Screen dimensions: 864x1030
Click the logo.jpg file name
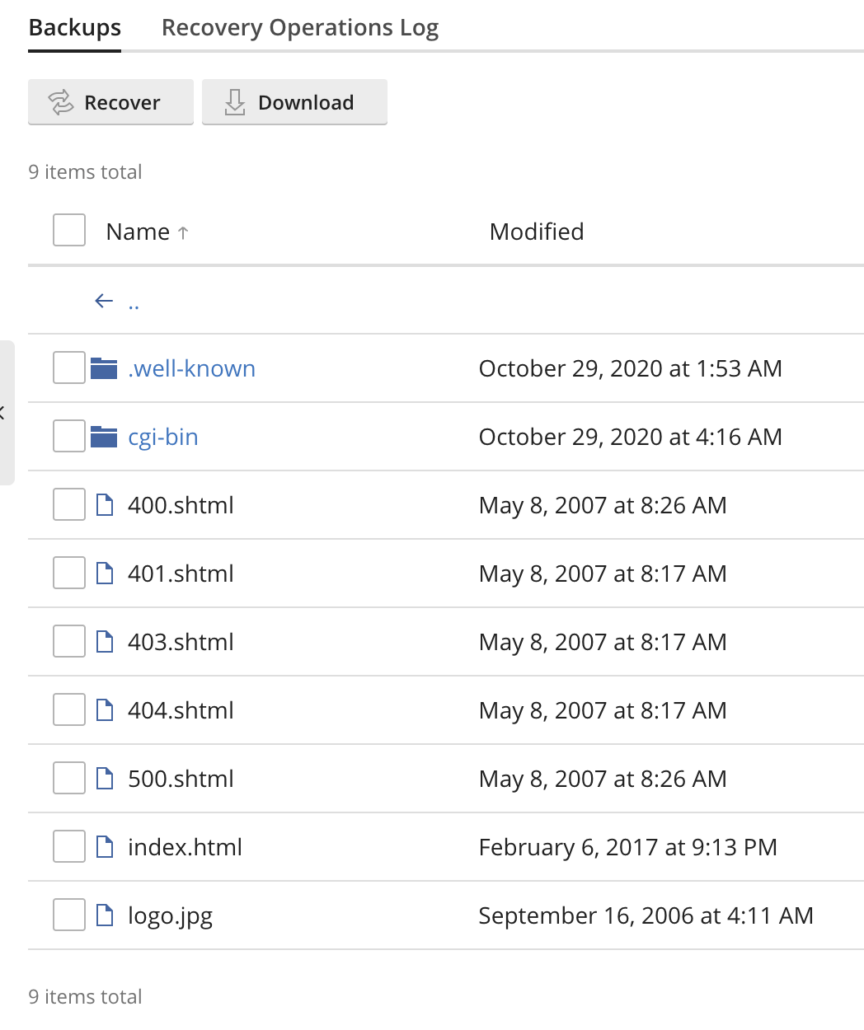(170, 916)
